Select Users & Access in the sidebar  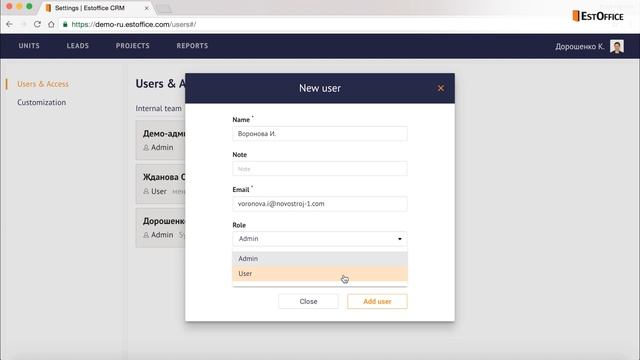coord(43,84)
